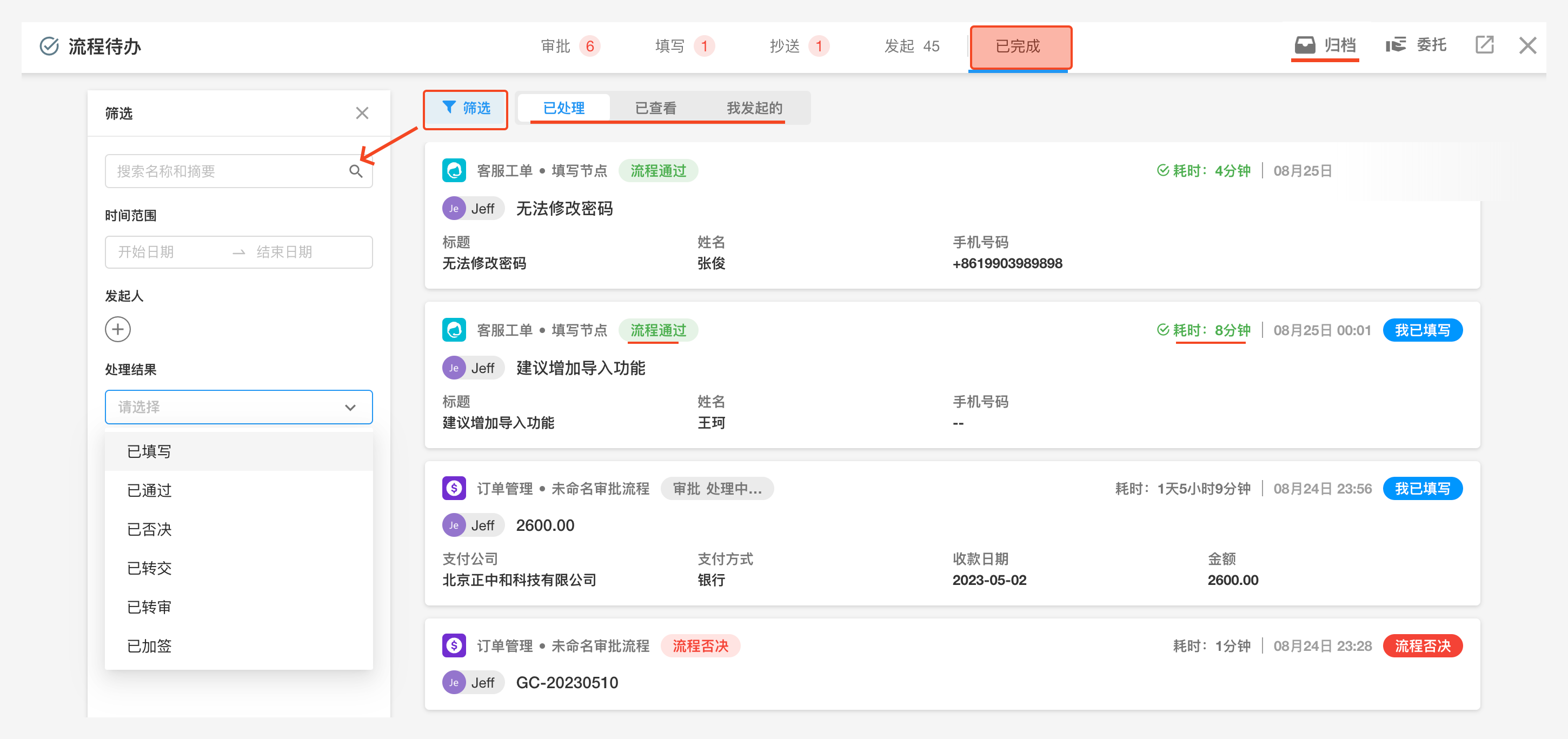
Task: Click phone number +8619903989898
Action: pyautogui.click(x=1007, y=264)
